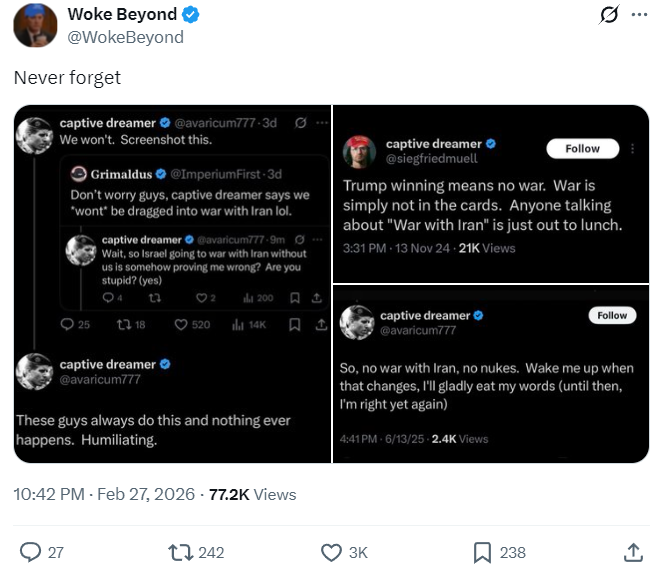
Task: Click the 10:42 PM Feb 27, 2026 timestamp
Action: coord(104,494)
